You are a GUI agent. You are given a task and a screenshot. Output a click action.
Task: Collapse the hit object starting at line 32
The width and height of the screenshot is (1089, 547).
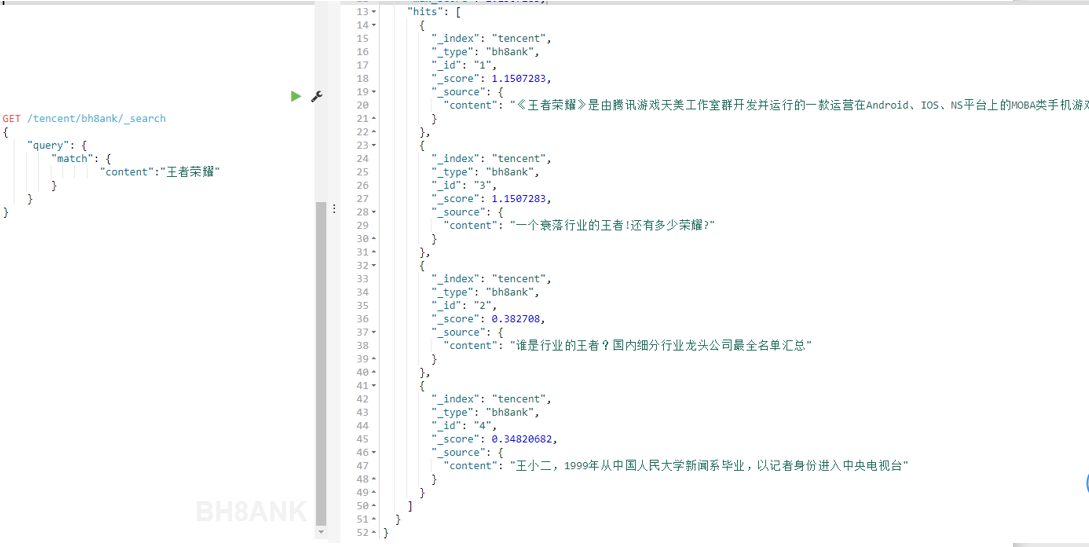[x=375, y=265]
